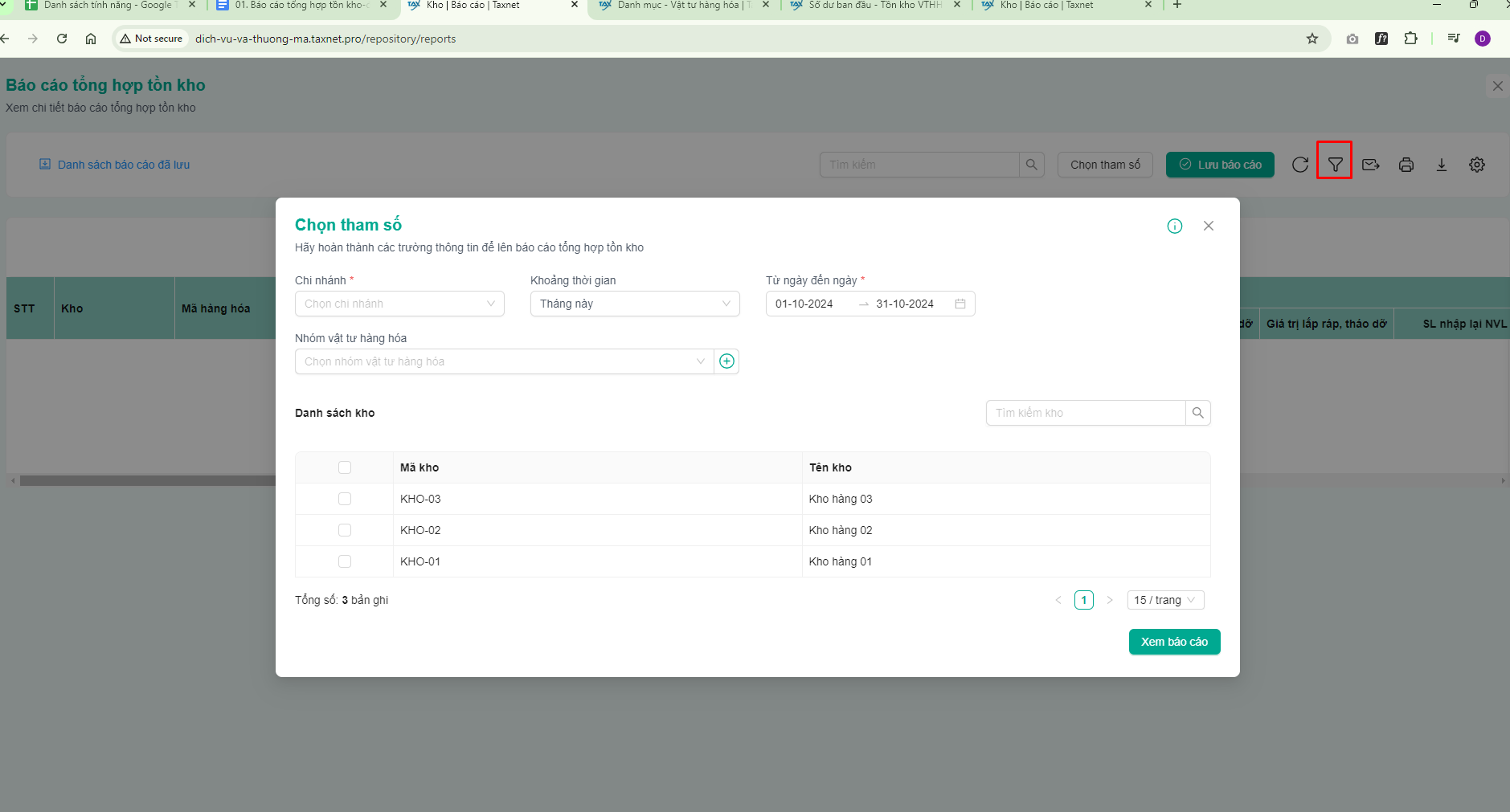This screenshot has width=1510, height=812.
Task: Click the green plus icon beside nhóm vật tư
Action: [726, 361]
